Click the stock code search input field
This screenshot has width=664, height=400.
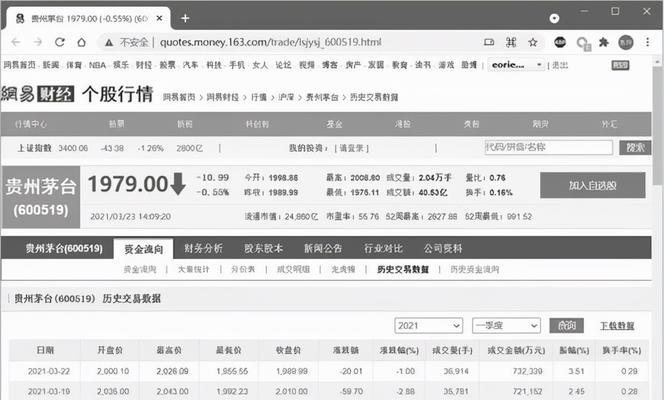point(548,147)
